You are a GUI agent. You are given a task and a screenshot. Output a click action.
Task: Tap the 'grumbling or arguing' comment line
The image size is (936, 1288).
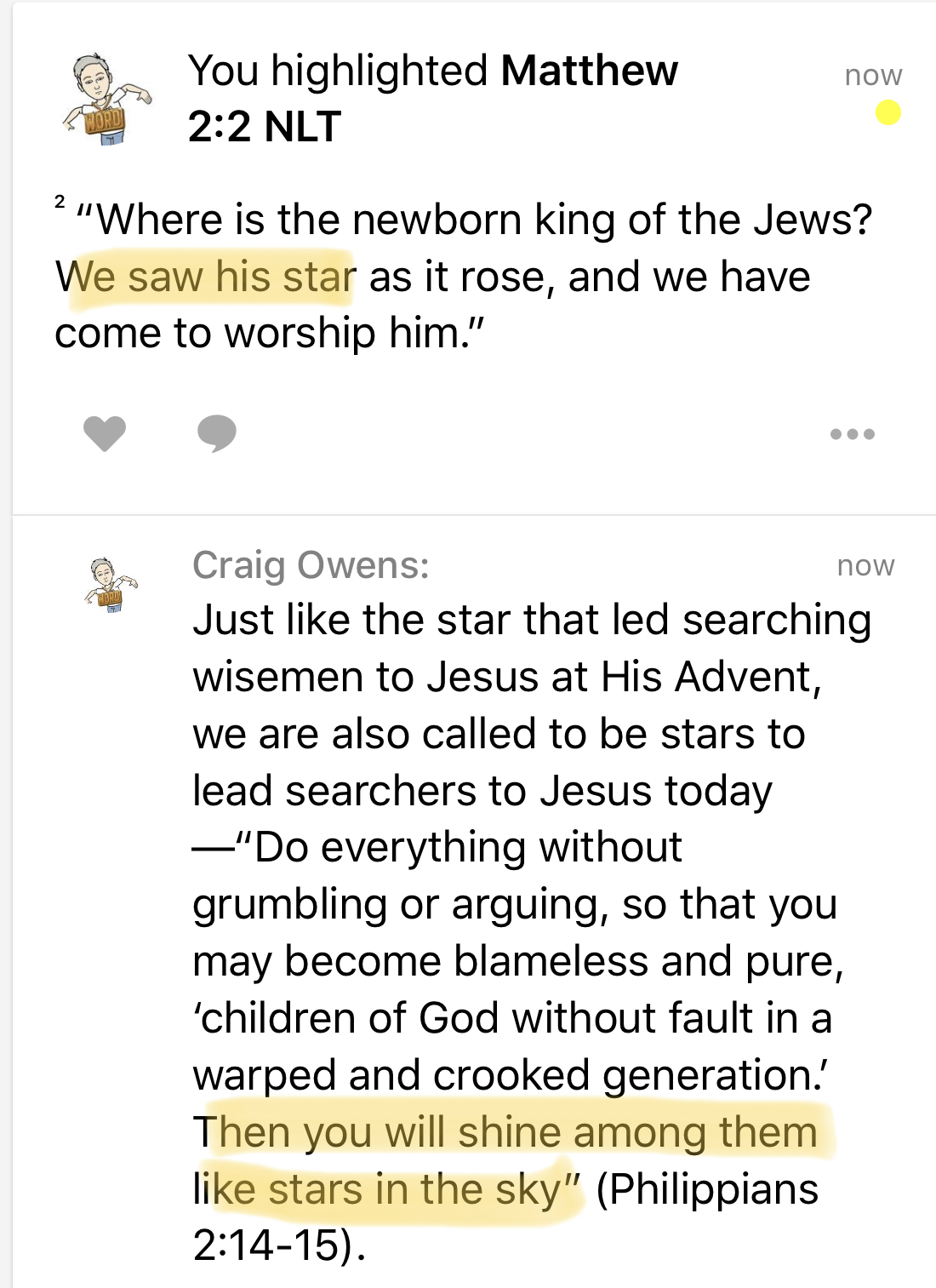pyautogui.click(x=514, y=904)
